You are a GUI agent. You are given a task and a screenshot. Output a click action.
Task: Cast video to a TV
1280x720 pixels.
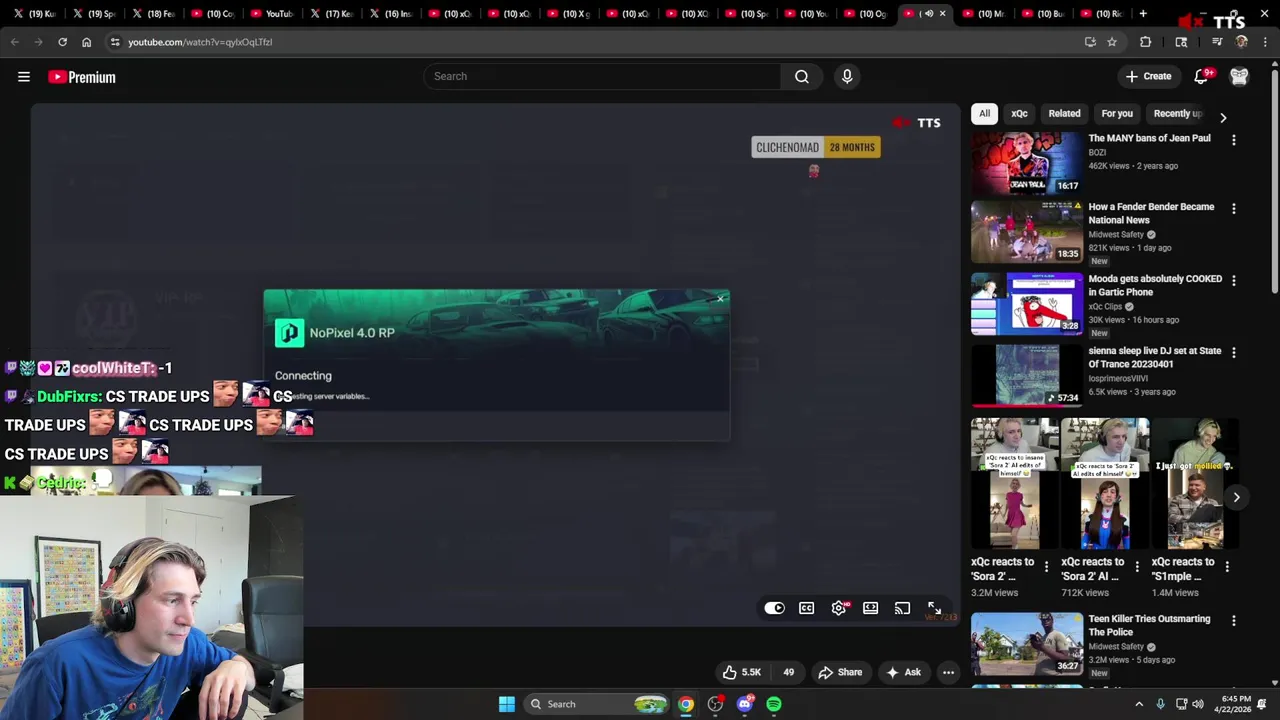point(903,608)
